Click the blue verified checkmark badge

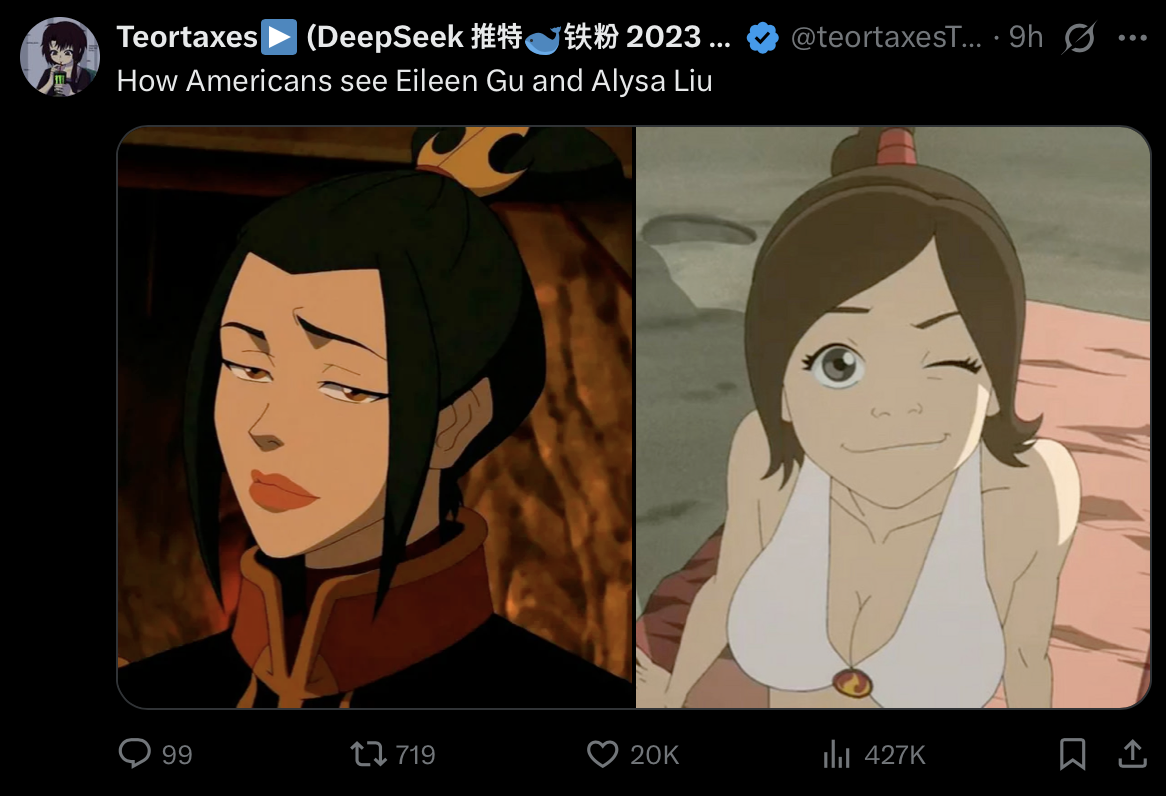(762, 37)
